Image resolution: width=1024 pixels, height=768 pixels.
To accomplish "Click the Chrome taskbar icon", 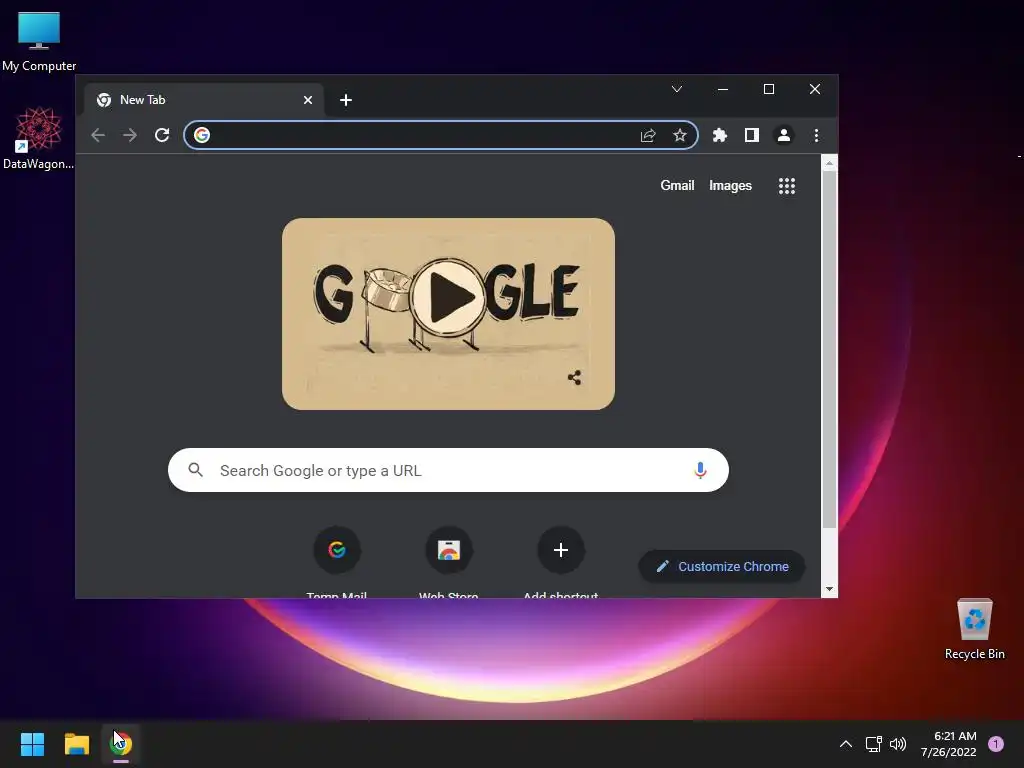I will point(121,744).
